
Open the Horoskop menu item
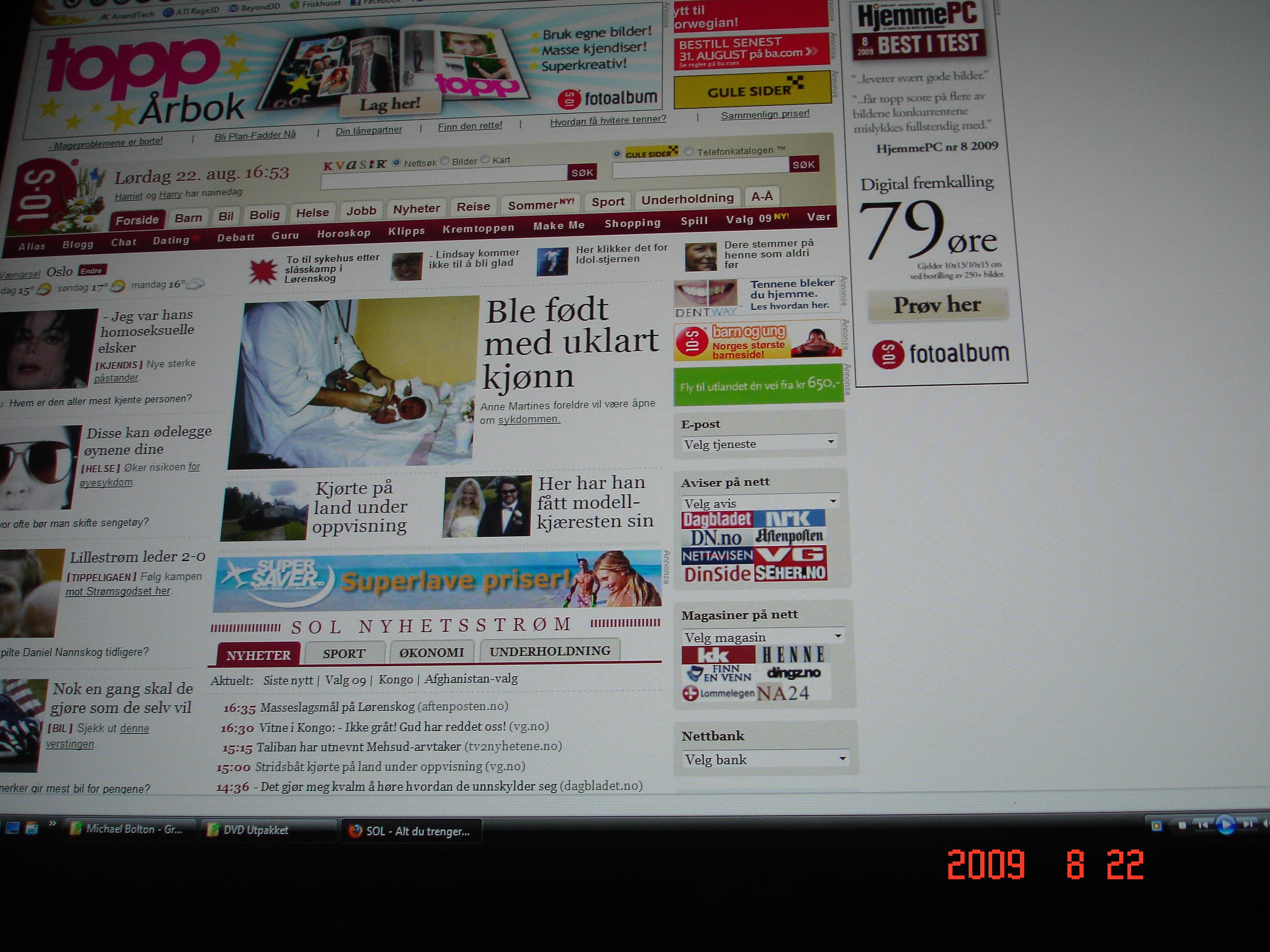[344, 233]
